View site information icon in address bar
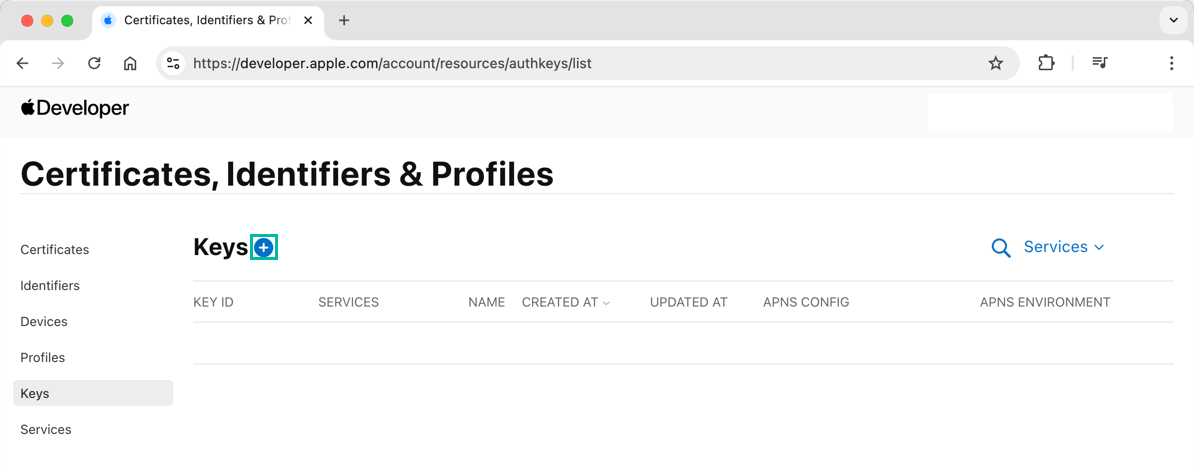 173,63
